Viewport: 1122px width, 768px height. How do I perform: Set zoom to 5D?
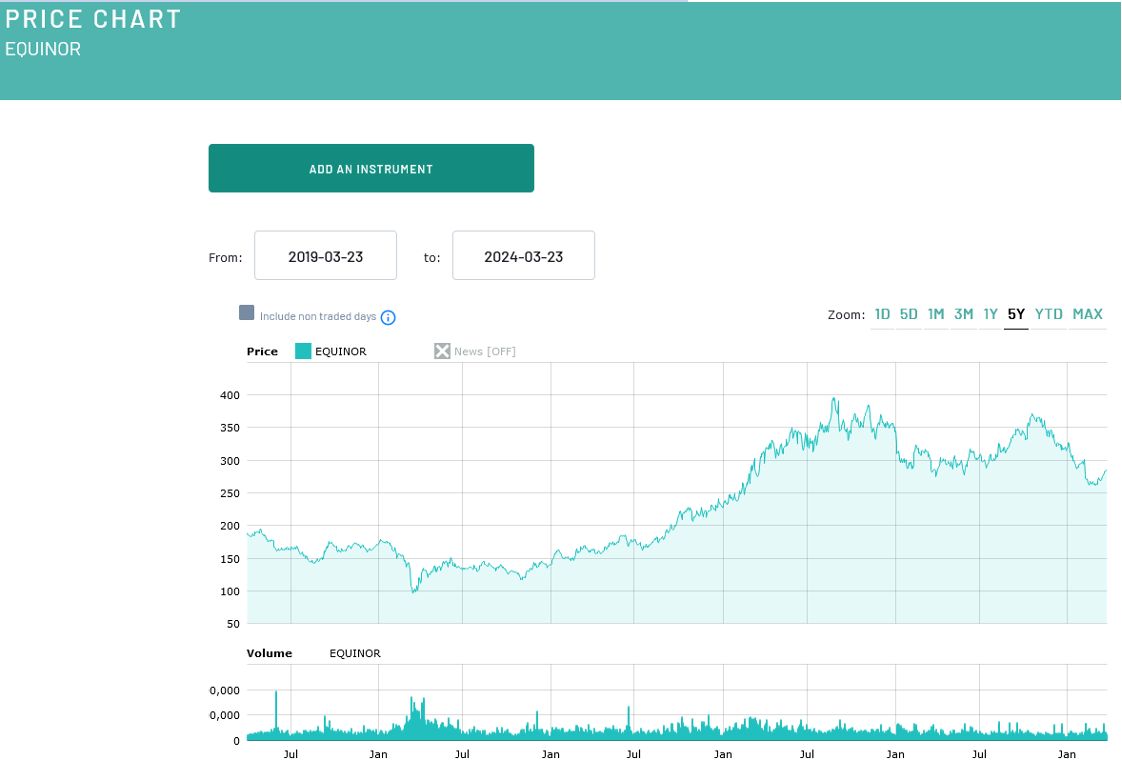pos(909,314)
